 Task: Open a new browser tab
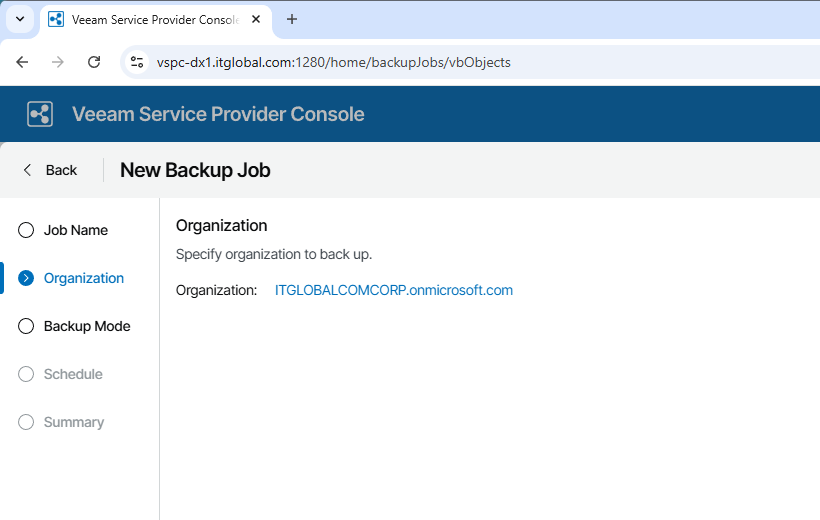click(x=292, y=19)
